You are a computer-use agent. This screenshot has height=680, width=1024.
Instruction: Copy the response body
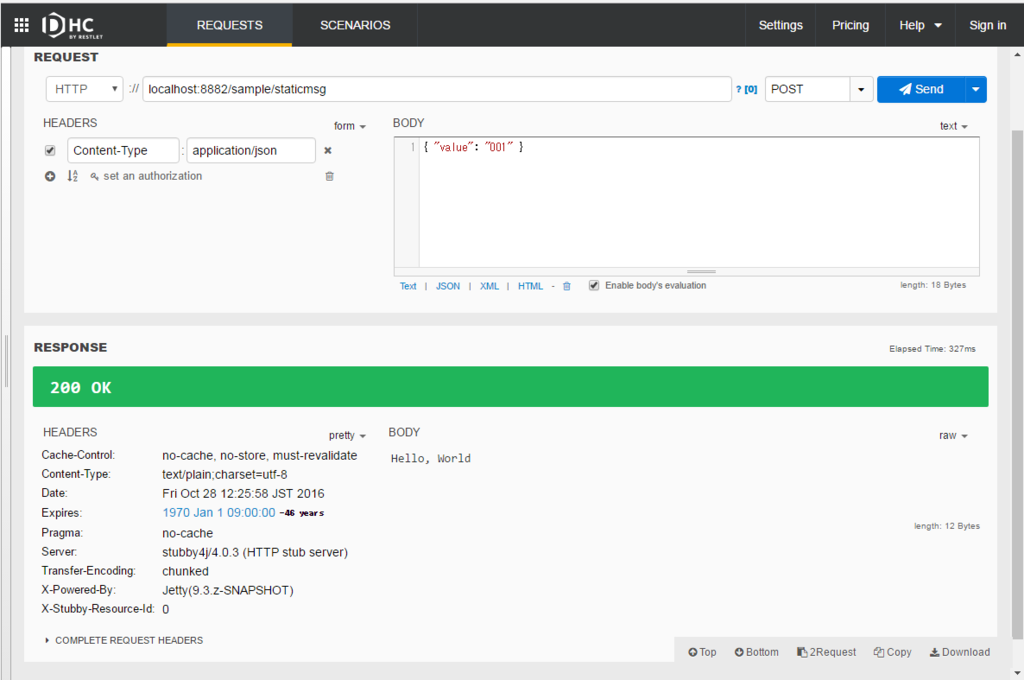892,652
